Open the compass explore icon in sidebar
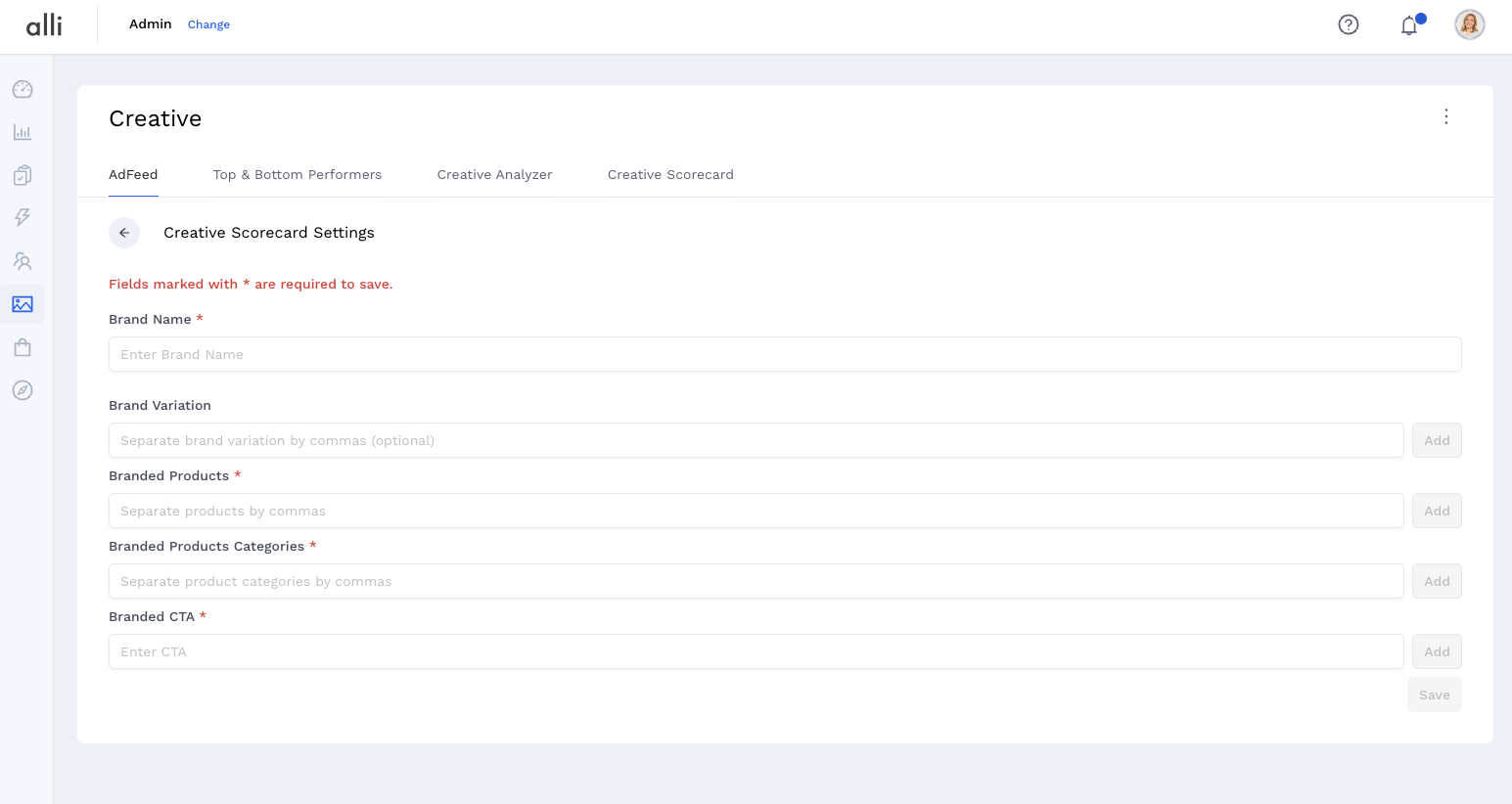The width and height of the screenshot is (1512, 804). click(23, 390)
